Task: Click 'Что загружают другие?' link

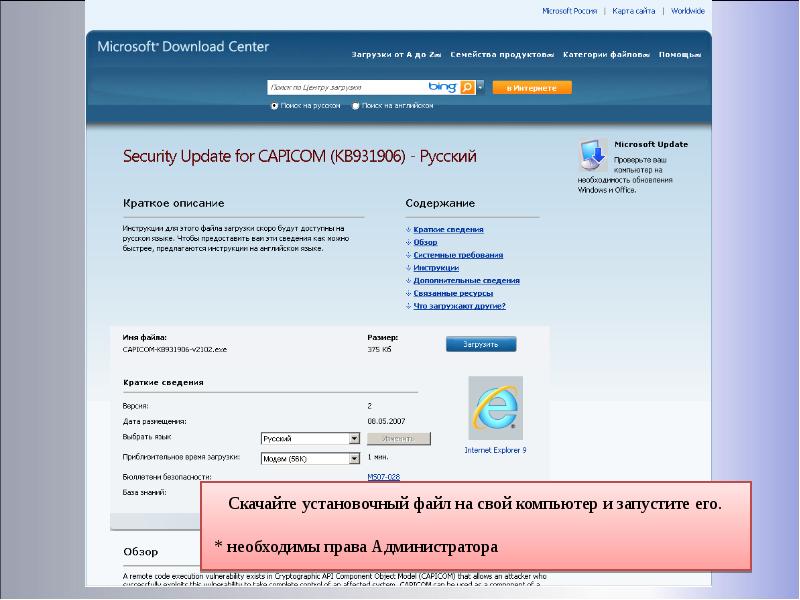Action: tap(459, 306)
